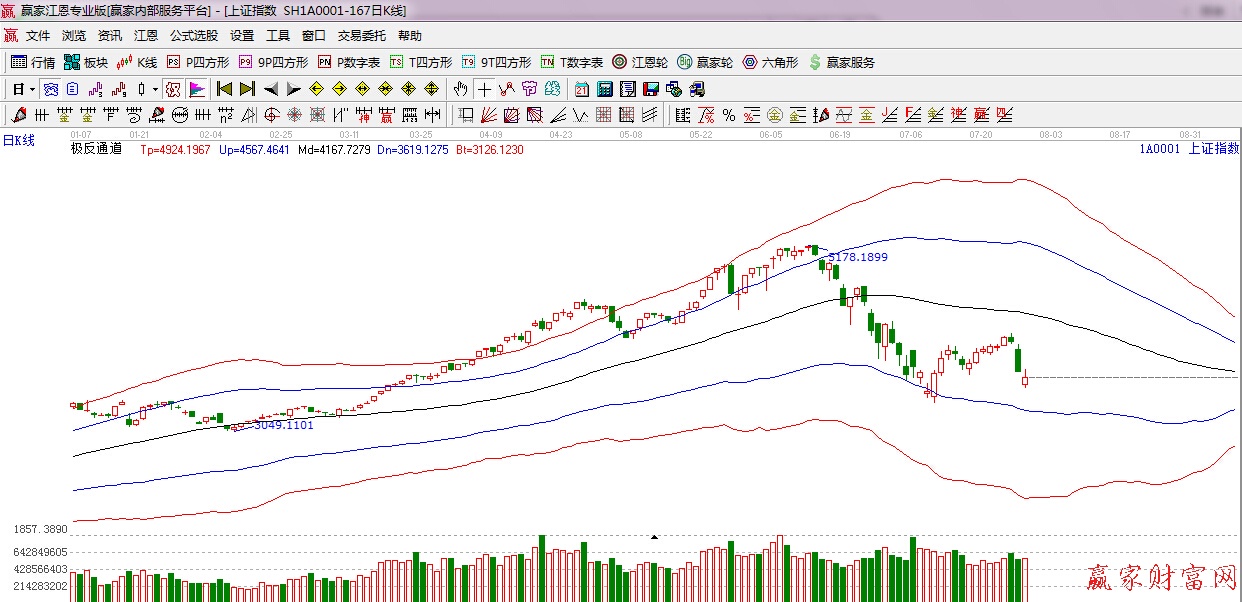
Task: Open the 交易委托 menu
Action: (361, 36)
